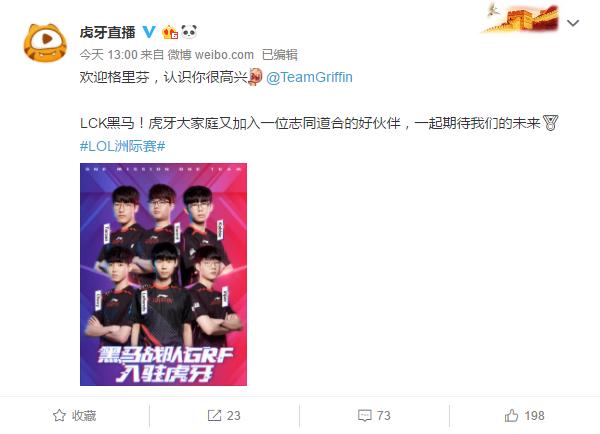Viewport: 600px width, 434px height.
Task: Open the GRF team poster thumbnail
Action: point(163,274)
